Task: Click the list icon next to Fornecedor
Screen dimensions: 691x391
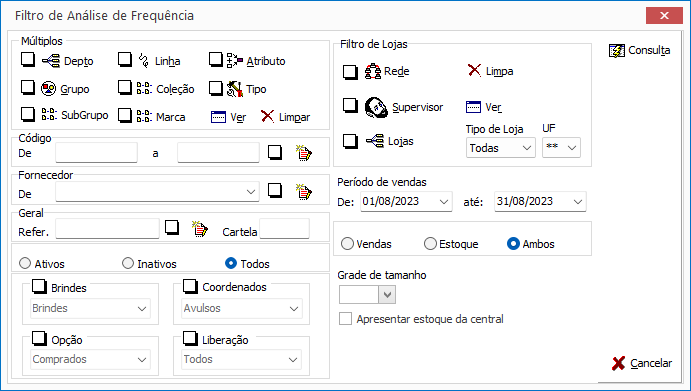Action: click(304, 192)
